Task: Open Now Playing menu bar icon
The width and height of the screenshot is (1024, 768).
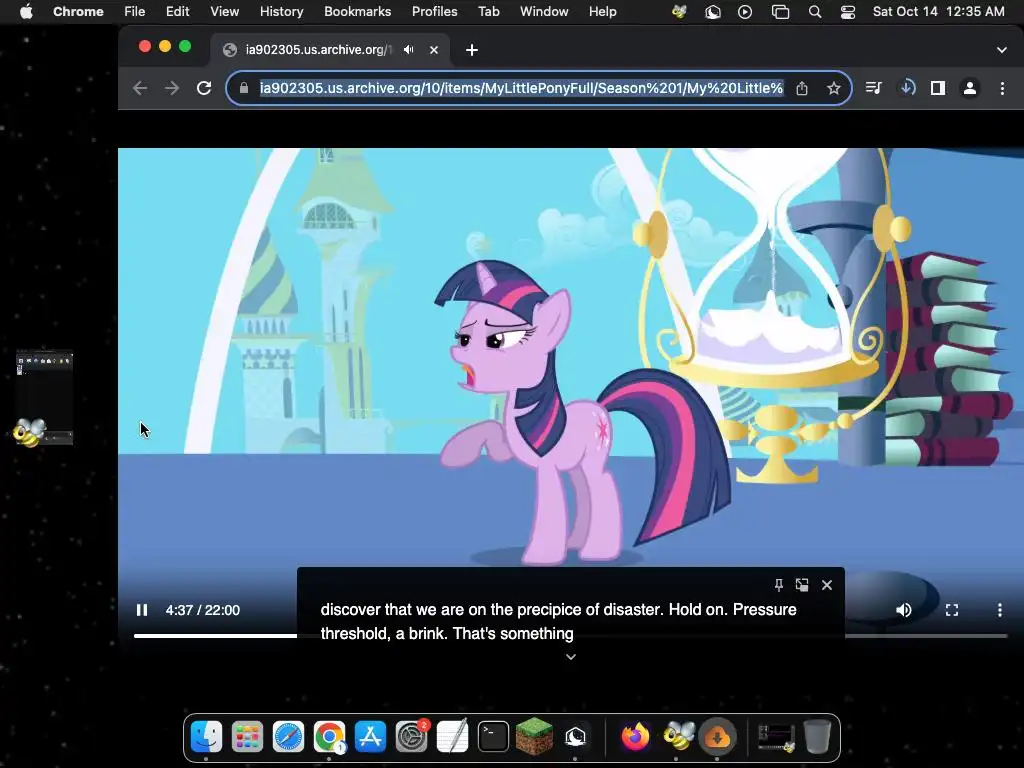Action: point(744,12)
